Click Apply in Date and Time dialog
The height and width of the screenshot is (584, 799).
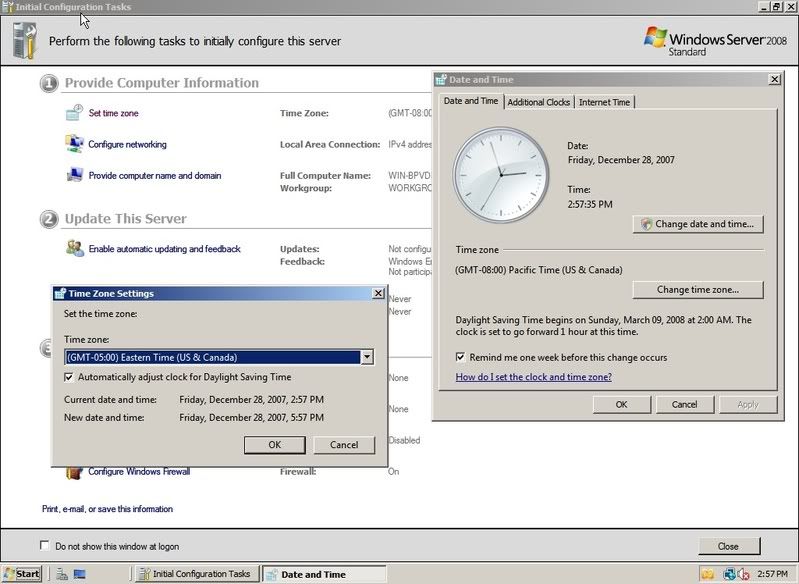(748, 405)
